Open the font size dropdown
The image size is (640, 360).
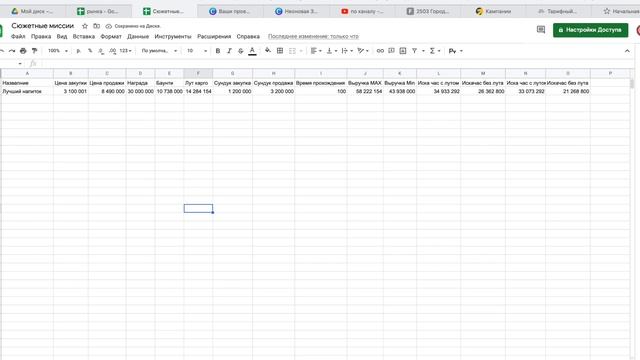[x=197, y=51]
